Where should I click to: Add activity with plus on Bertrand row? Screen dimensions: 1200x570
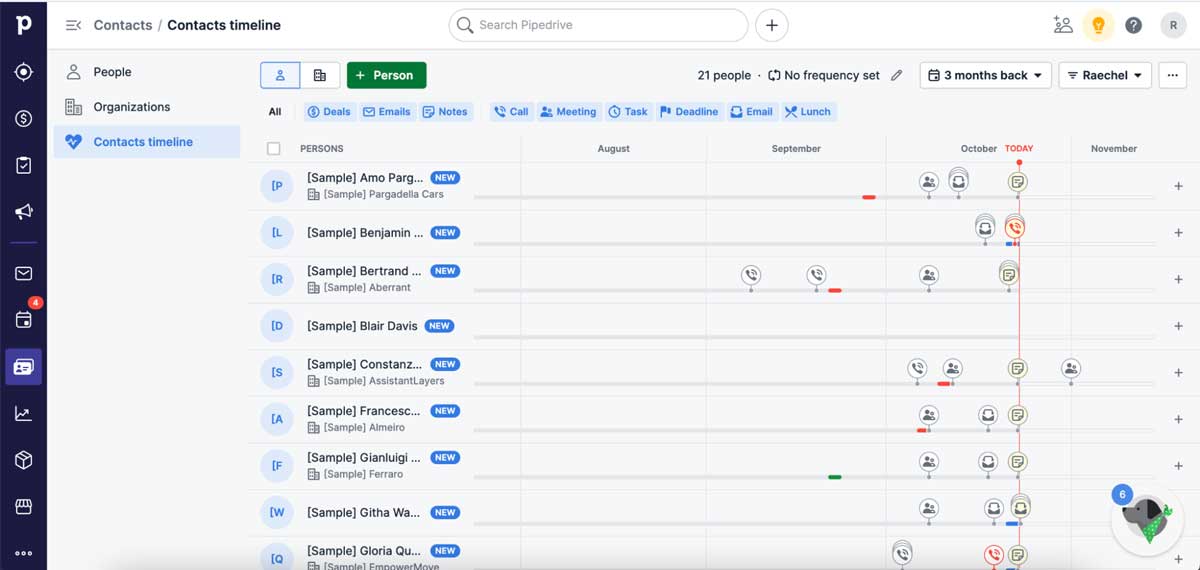click(1178, 279)
